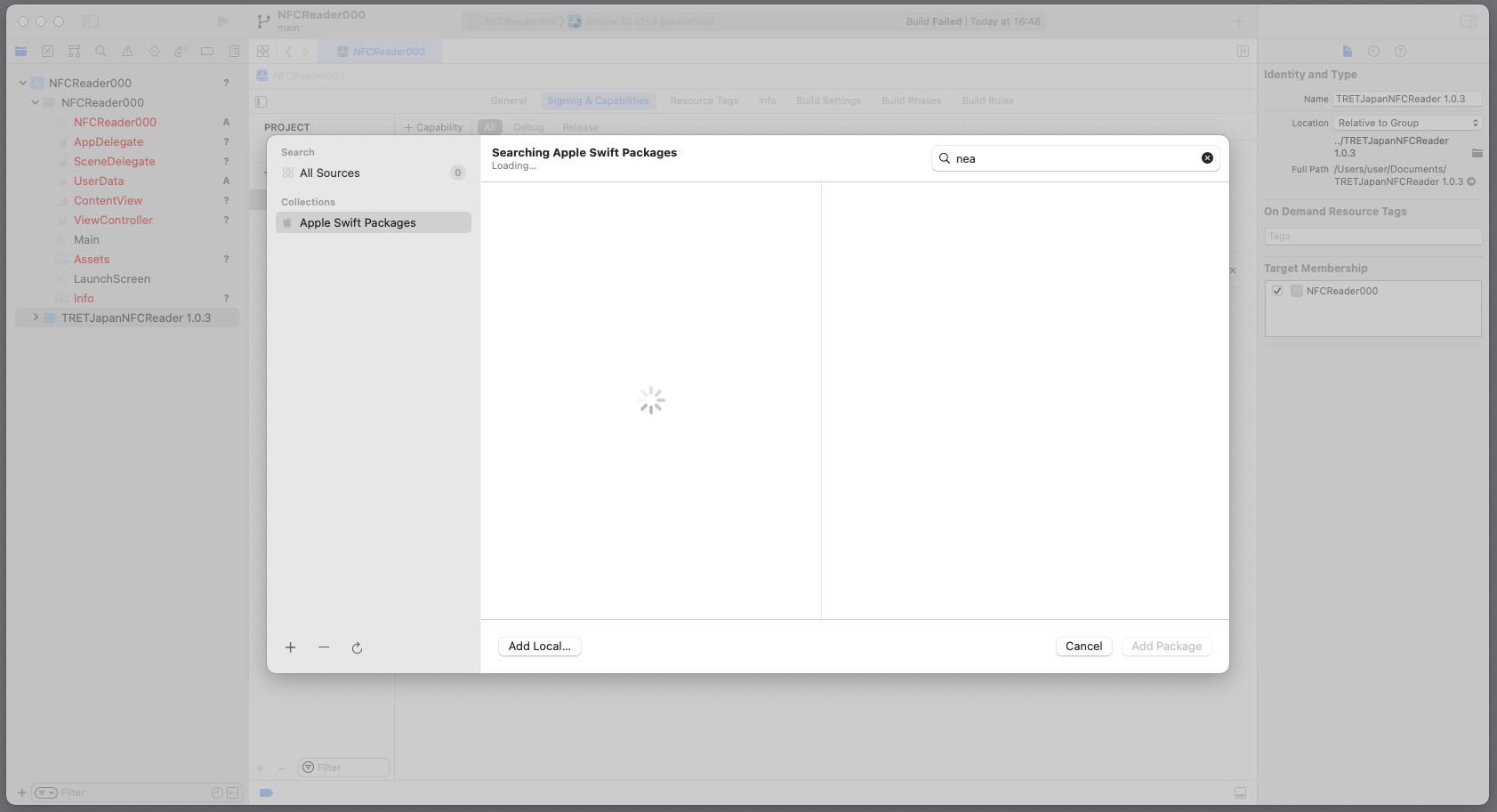Toggle the debug area icon at bottom right
Image resolution: width=1497 pixels, height=812 pixels.
point(1240,792)
